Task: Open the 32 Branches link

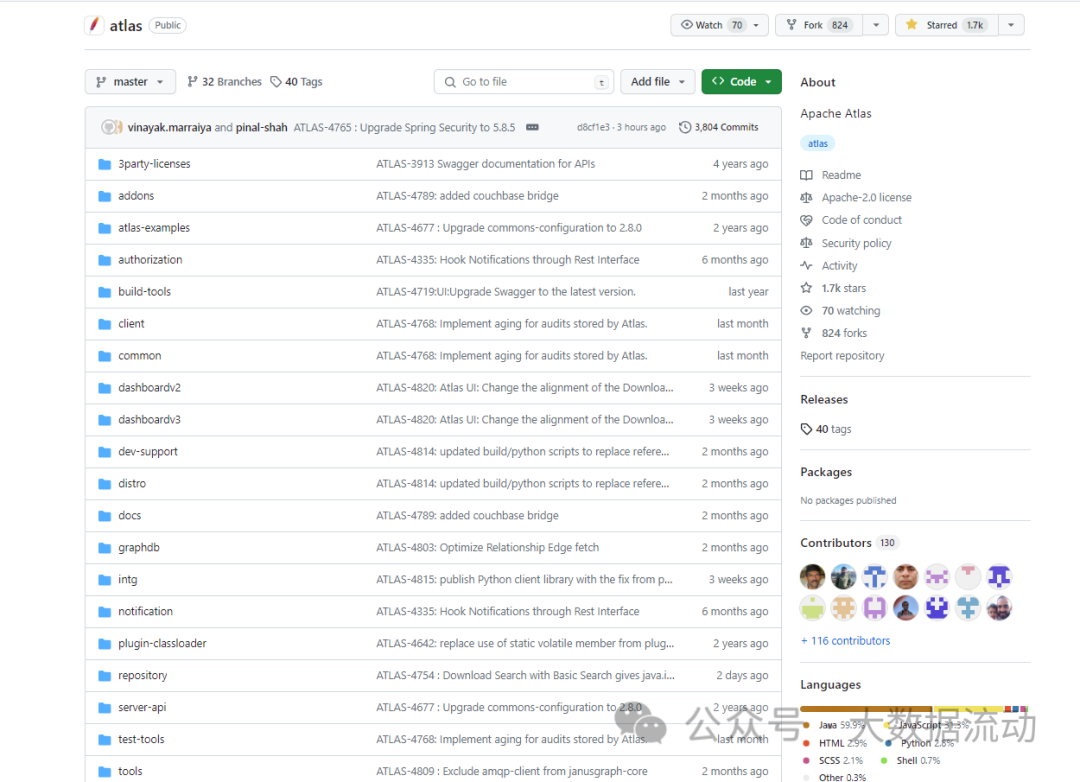Action: coord(225,81)
